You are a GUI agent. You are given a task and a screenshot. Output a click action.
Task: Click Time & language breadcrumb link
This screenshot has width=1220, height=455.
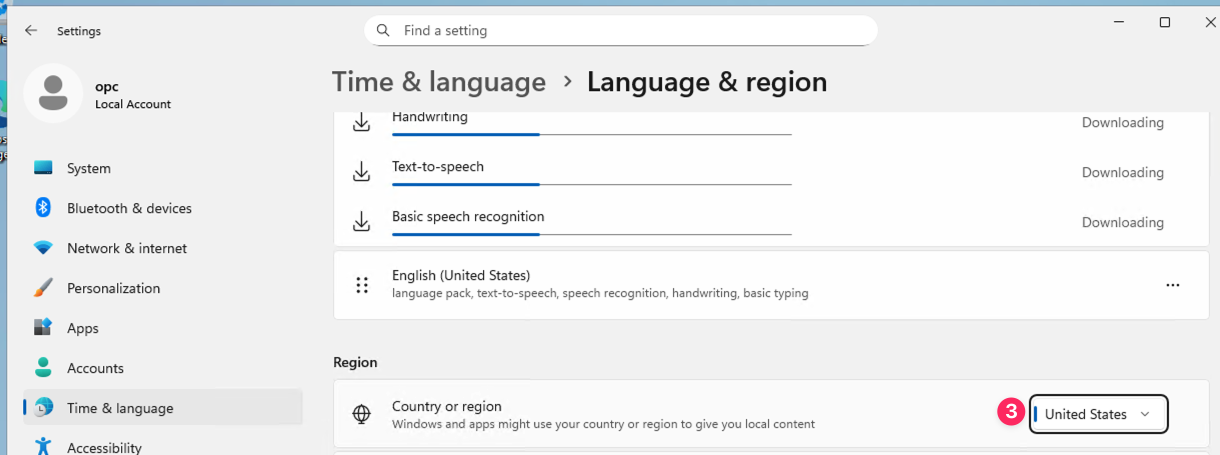tap(439, 82)
